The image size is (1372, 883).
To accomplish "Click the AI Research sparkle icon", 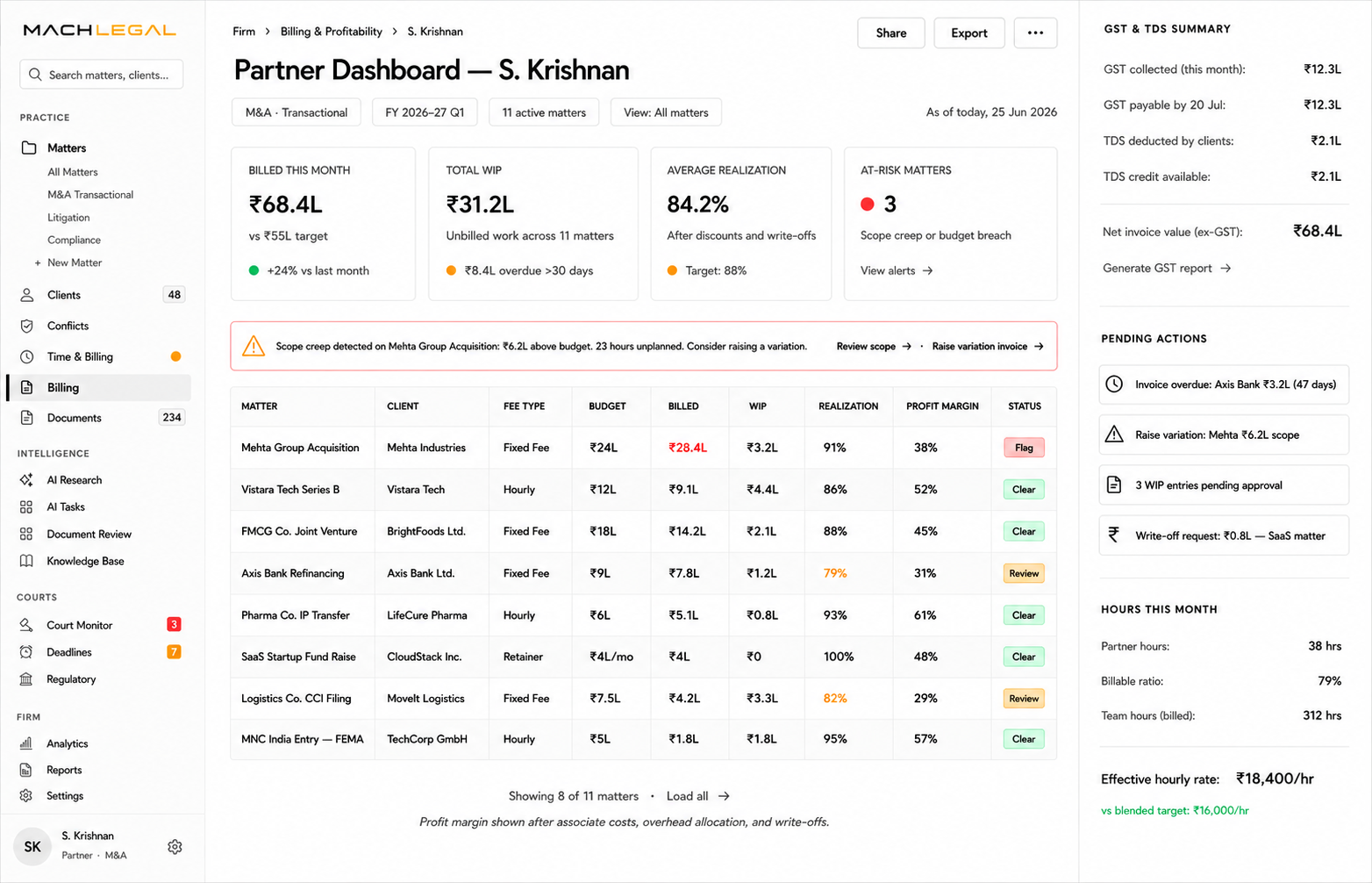I will pyautogui.click(x=26, y=480).
